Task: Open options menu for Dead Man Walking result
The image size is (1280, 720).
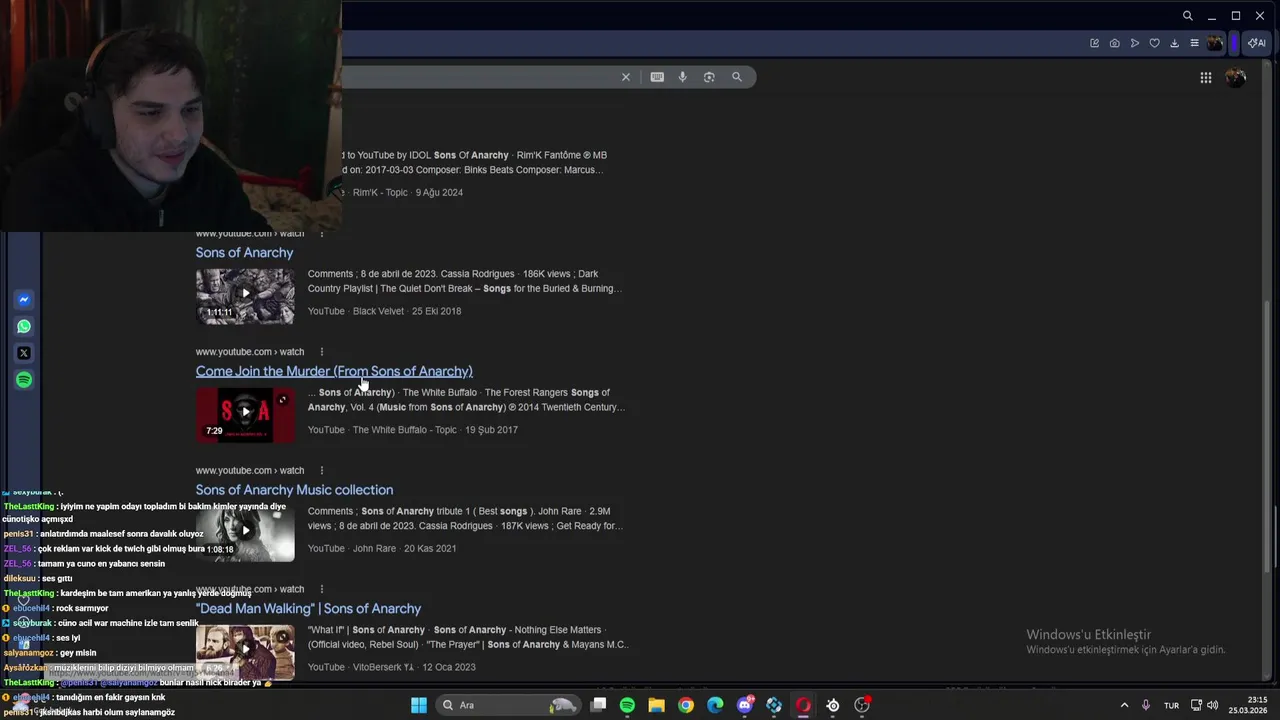Action: click(322, 589)
